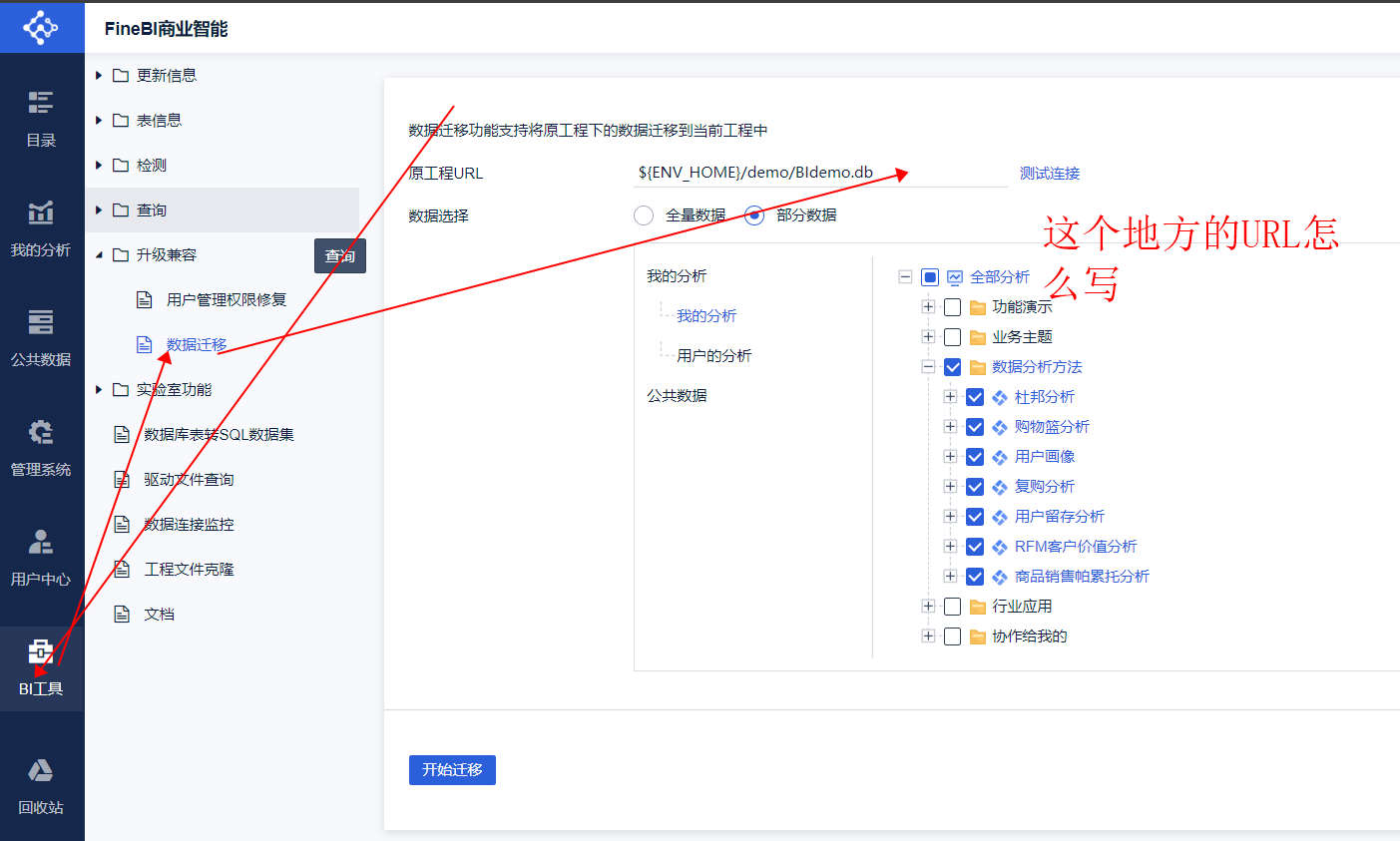Screen dimensions: 1400x841
Task: Uncheck the 用户画像 checkbox
Action: (x=975, y=457)
